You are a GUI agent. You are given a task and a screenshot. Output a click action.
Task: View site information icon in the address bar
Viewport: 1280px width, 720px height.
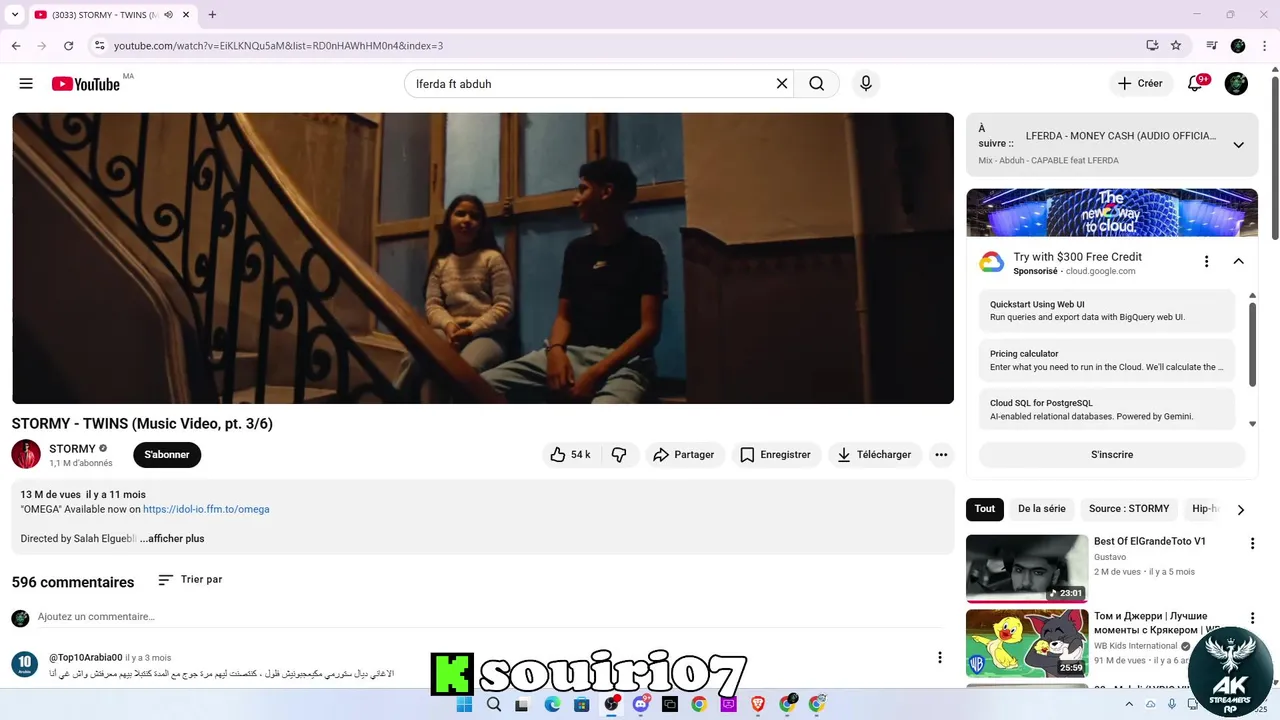click(98, 46)
